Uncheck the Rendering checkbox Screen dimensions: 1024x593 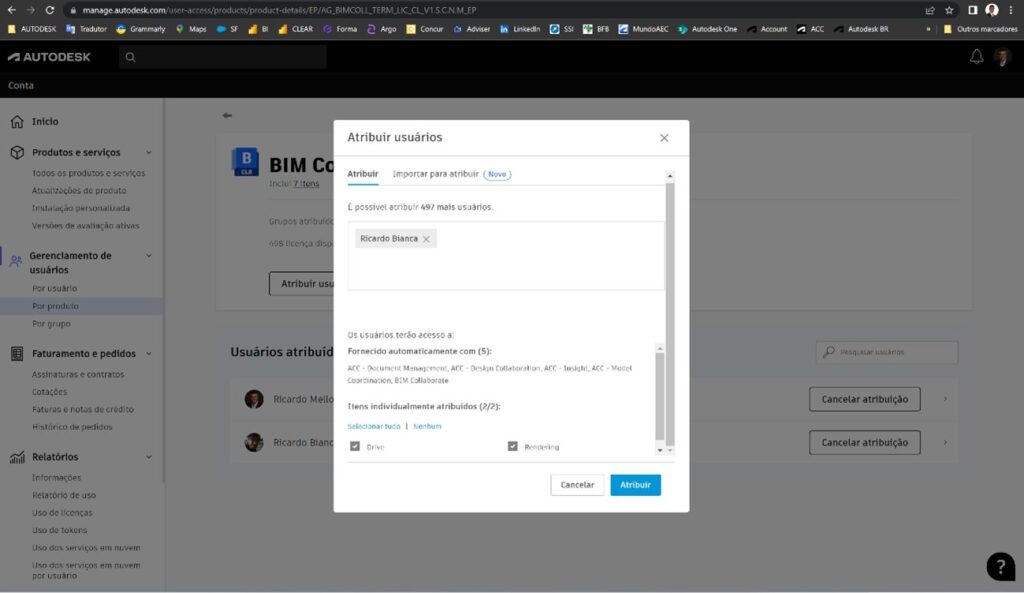pos(513,446)
